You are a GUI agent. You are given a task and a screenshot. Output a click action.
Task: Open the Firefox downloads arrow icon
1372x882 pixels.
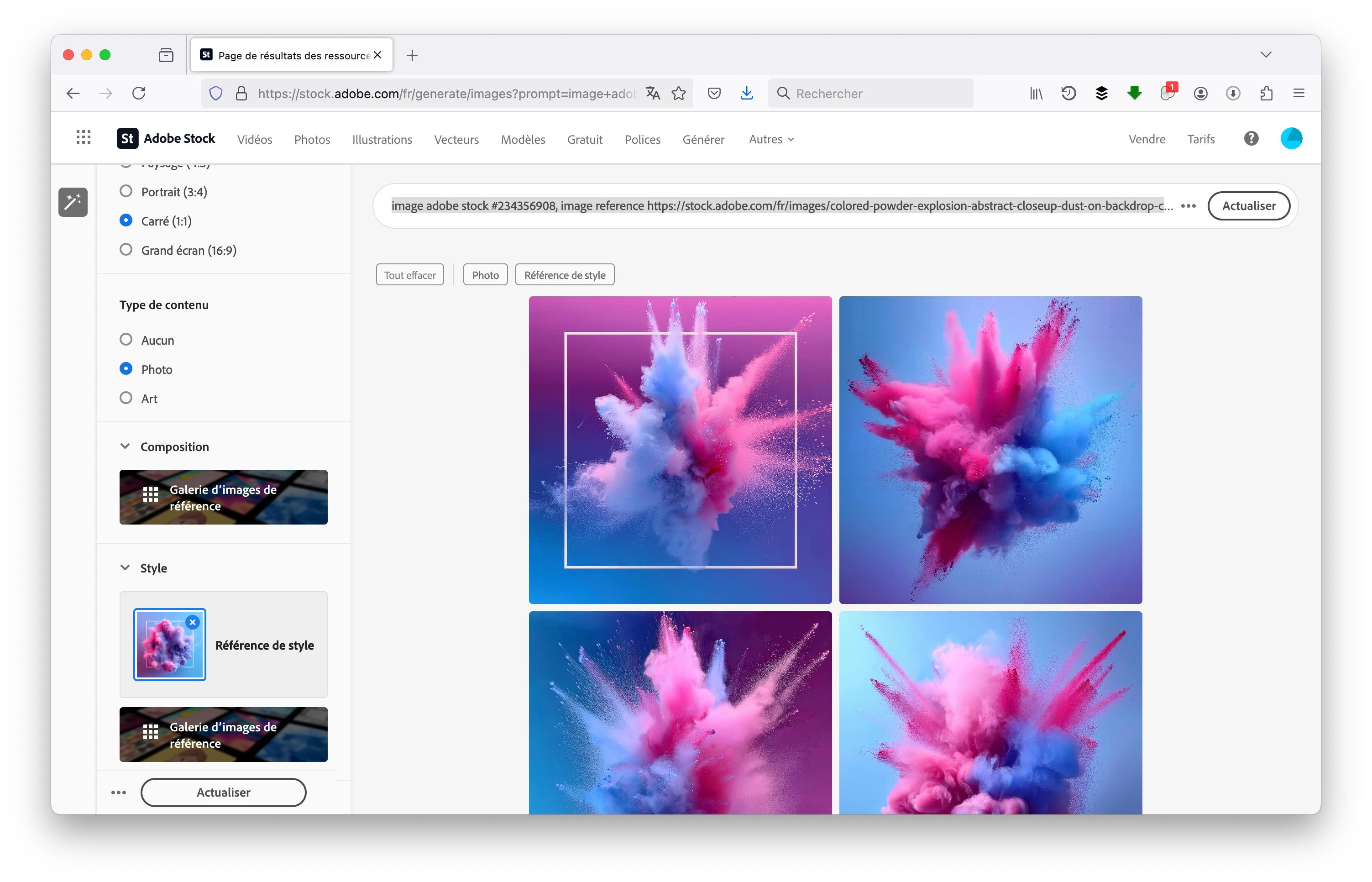click(x=746, y=93)
